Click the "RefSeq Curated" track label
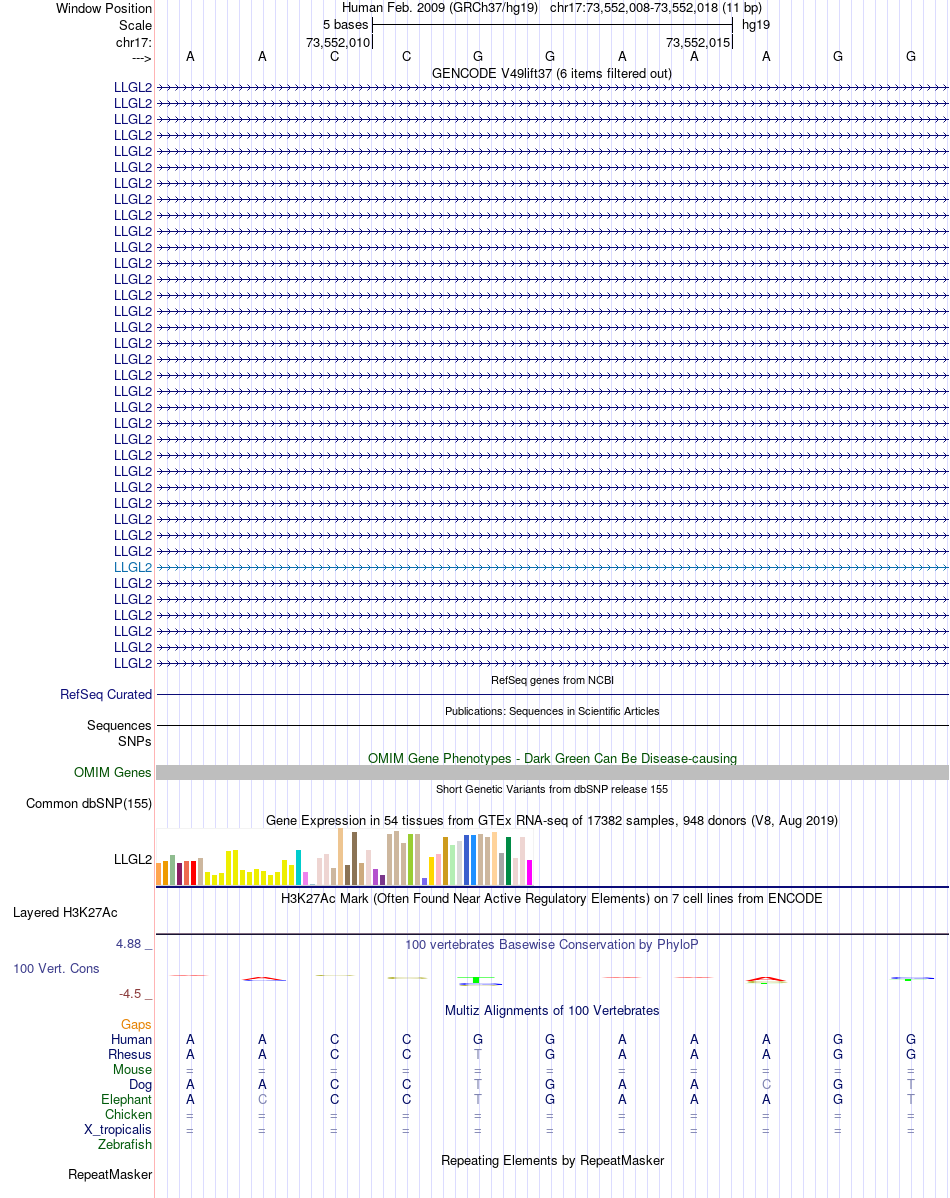The image size is (950, 1198). 106,695
